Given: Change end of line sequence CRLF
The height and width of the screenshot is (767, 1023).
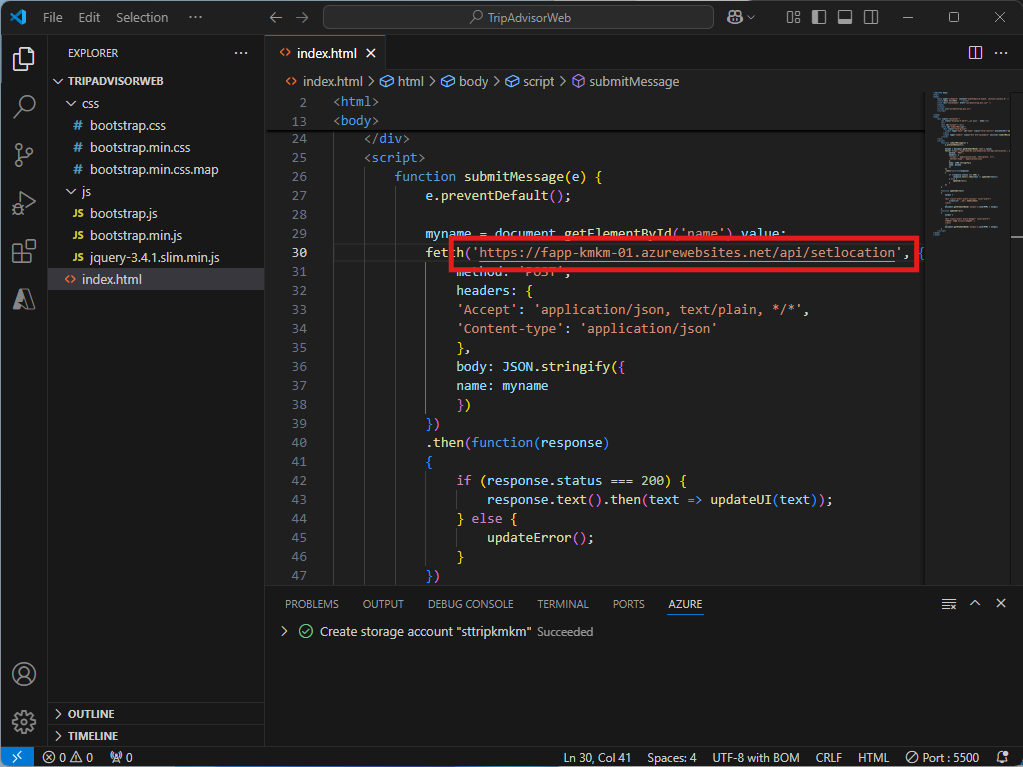Looking at the screenshot, I should click(x=828, y=757).
